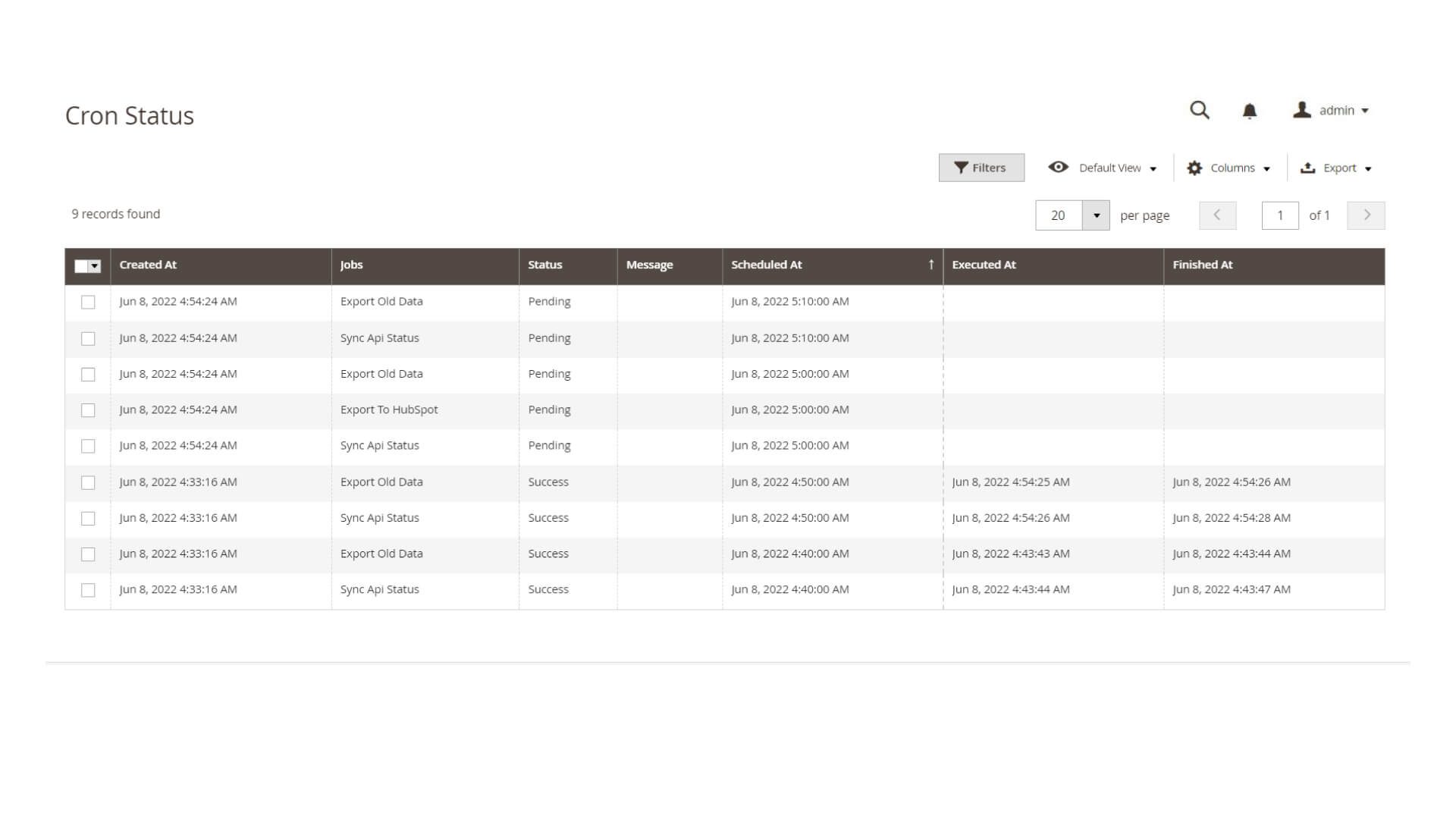The height and width of the screenshot is (819, 1456).
Task: Click the admin user avatar icon
Action: click(x=1302, y=111)
